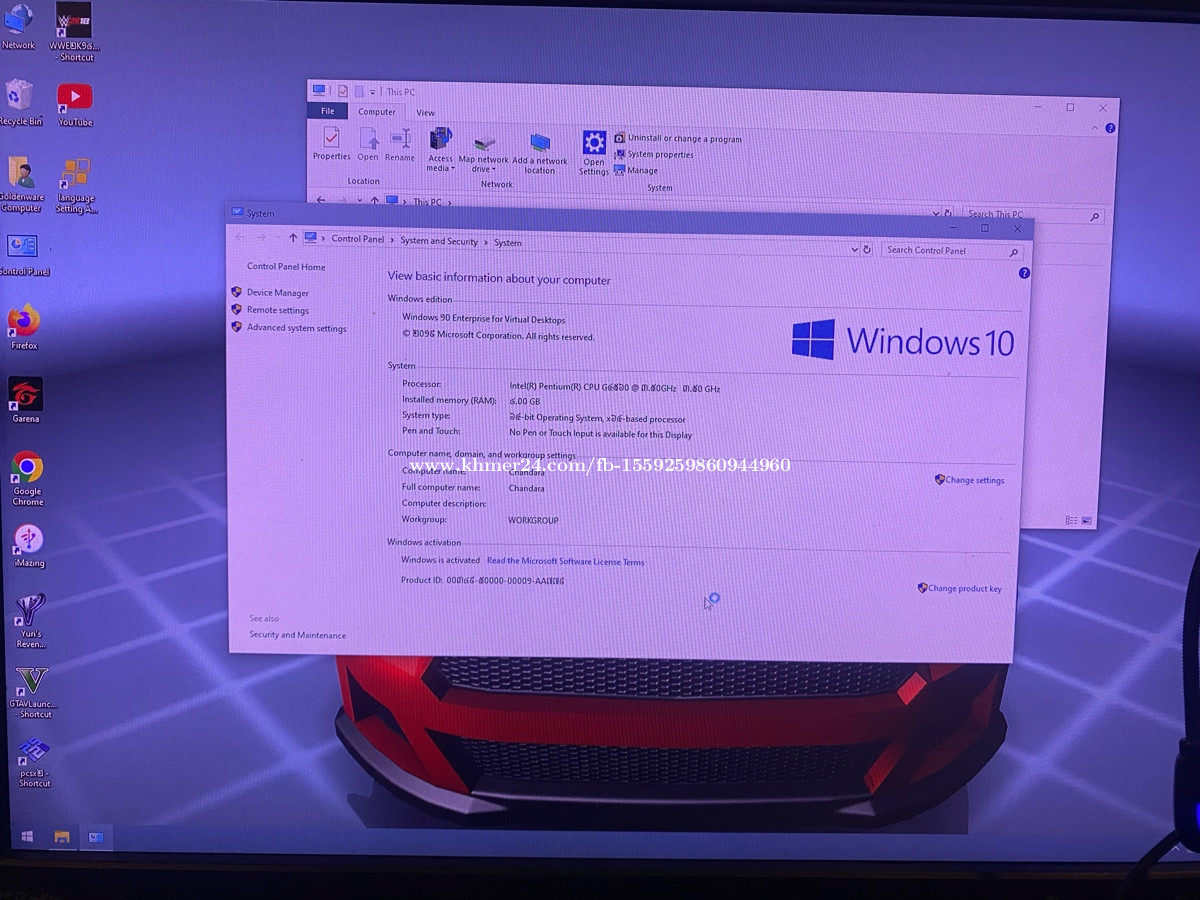1200x900 pixels.
Task: Click Add a network location icon
Action: point(540,153)
